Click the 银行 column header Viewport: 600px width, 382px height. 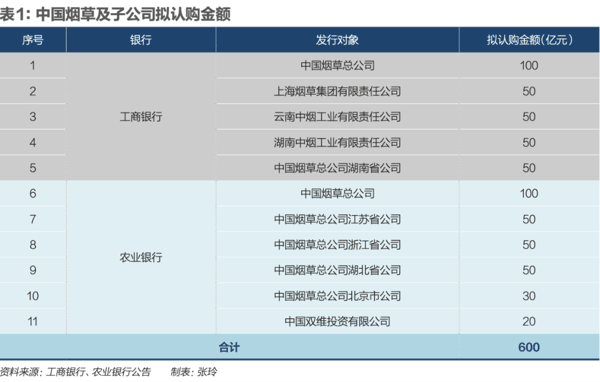click(141, 40)
